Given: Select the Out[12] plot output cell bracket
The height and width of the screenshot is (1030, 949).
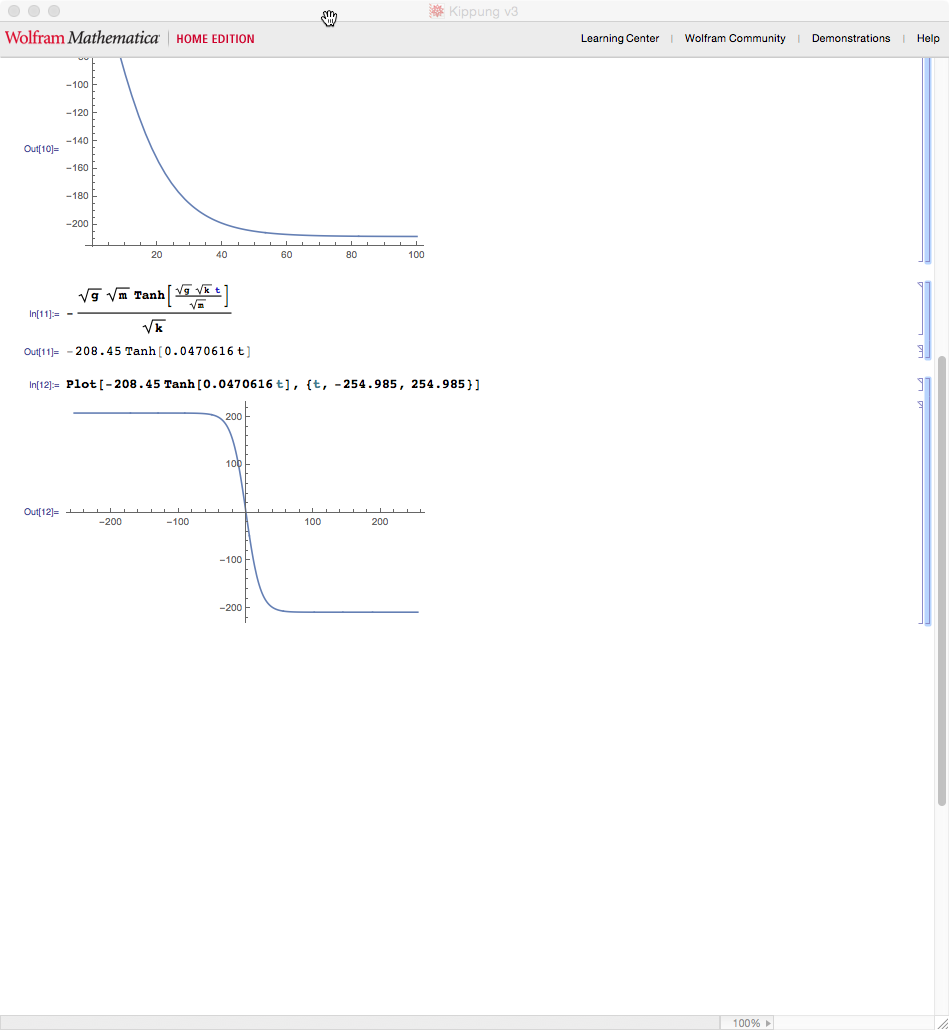Looking at the screenshot, I should pyautogui.click(x=921, y=512).
